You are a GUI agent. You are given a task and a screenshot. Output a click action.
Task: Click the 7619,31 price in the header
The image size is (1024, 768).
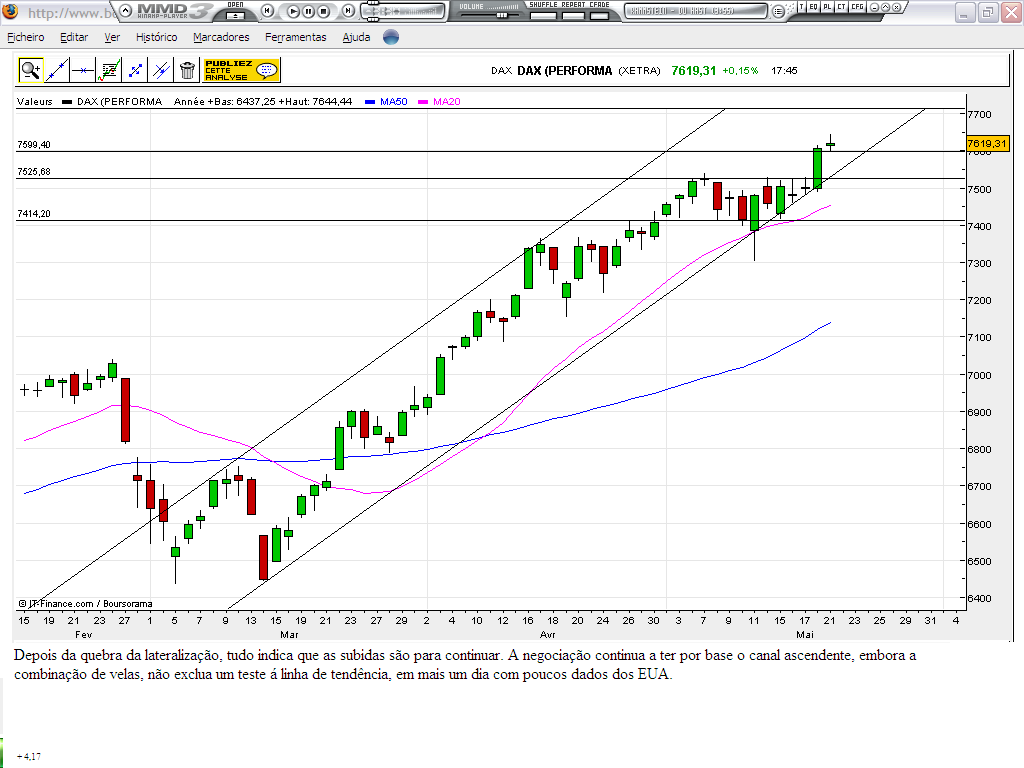694,71
